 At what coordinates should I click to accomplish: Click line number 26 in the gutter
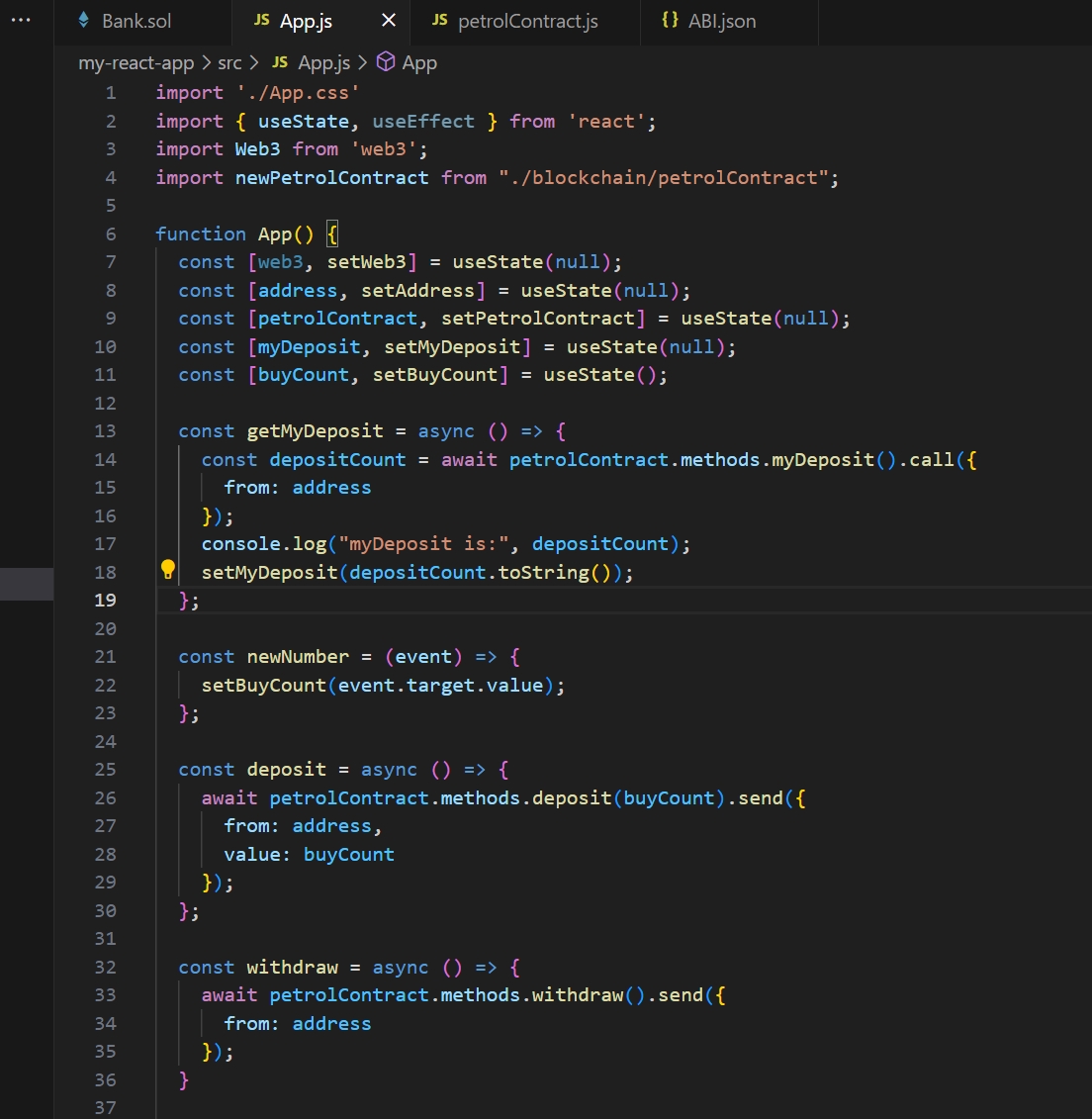[106, 797]
